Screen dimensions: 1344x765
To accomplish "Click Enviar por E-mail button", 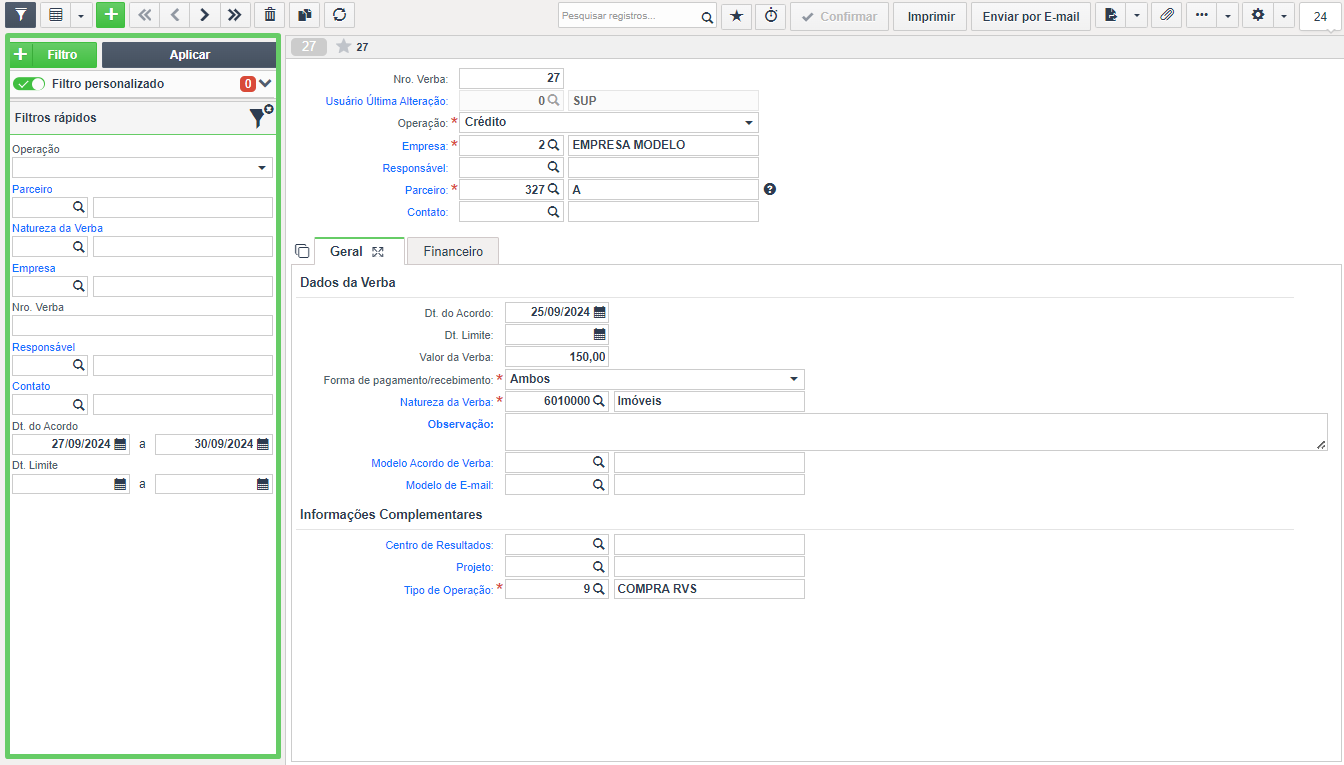I will pyautogui.click(x=1031, y=16).
